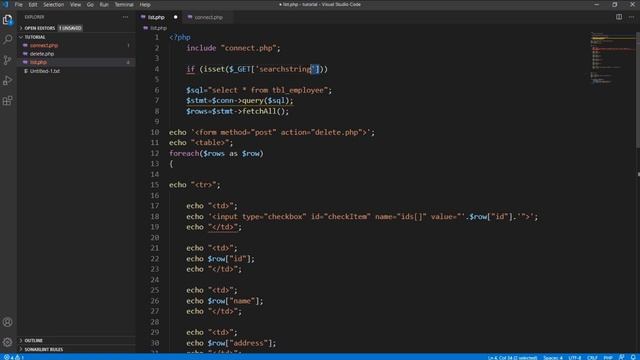The height and width of the screenshot is (360, 640).
Task: Click the PHP language mode status item
Action: click(608, 358)
